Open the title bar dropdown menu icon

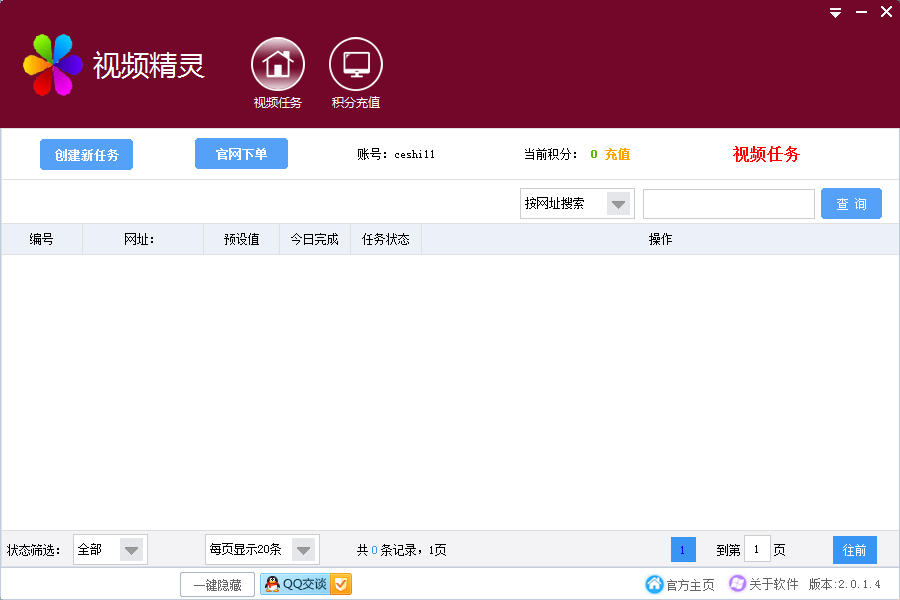[836, 13]
